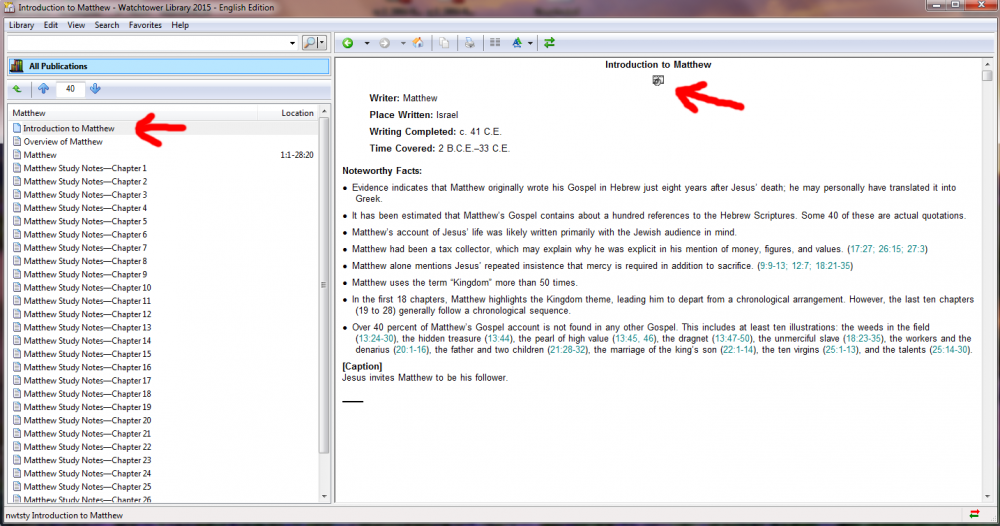Click the Copy icon in toolbar
The width and height of the screenshot is (1000, 526).
(x=443, y=43)
